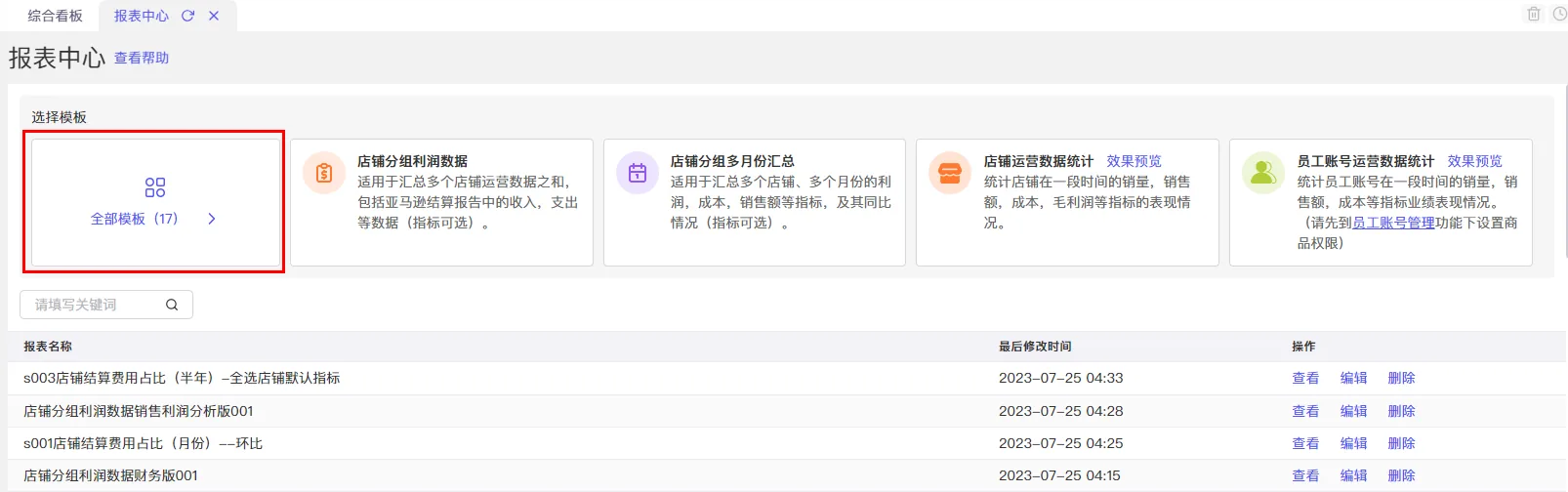Refresh the 报表中心 tab
Viewport: 1568px width, 492px height.
[188, 16]
